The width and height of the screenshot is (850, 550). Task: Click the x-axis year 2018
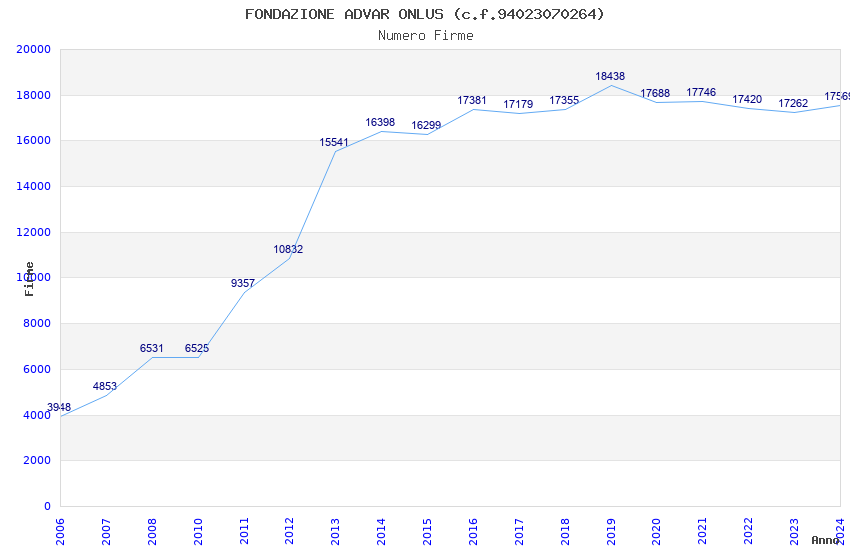point(565,532)
